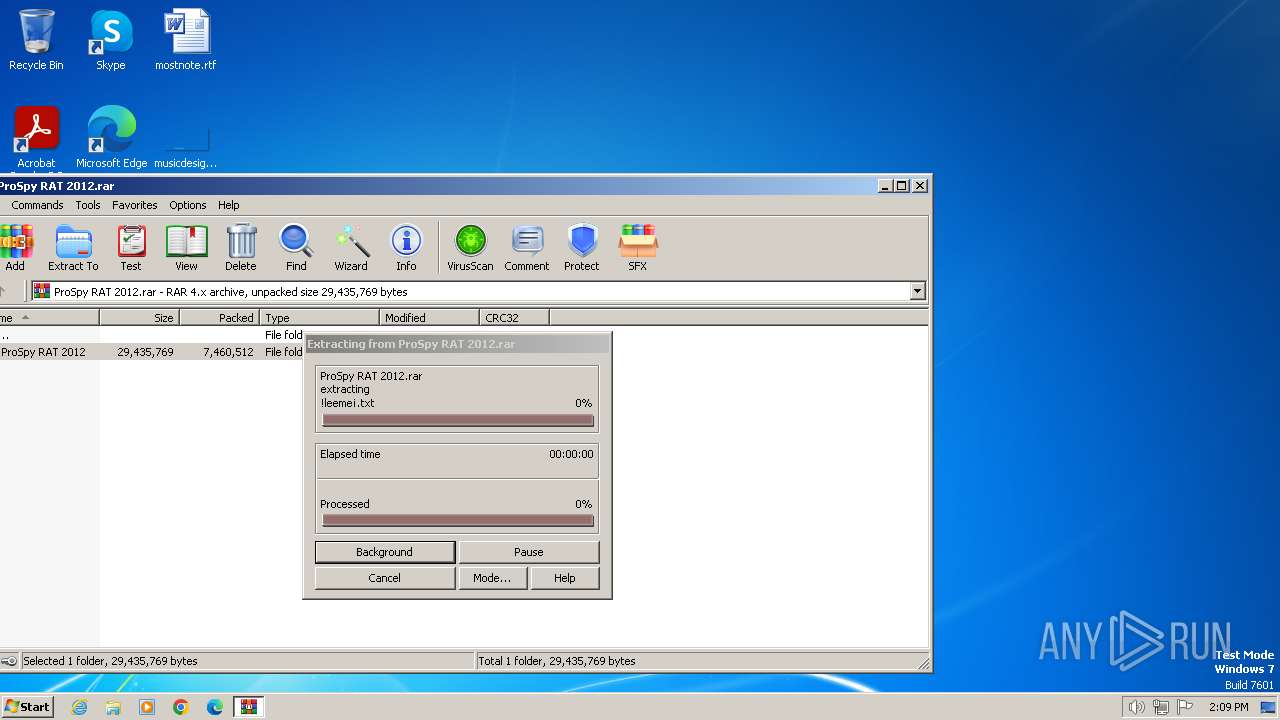Click the Extract To toolbar icon
This screenshot has width=1280, height=720.
(x=73, y=247)
